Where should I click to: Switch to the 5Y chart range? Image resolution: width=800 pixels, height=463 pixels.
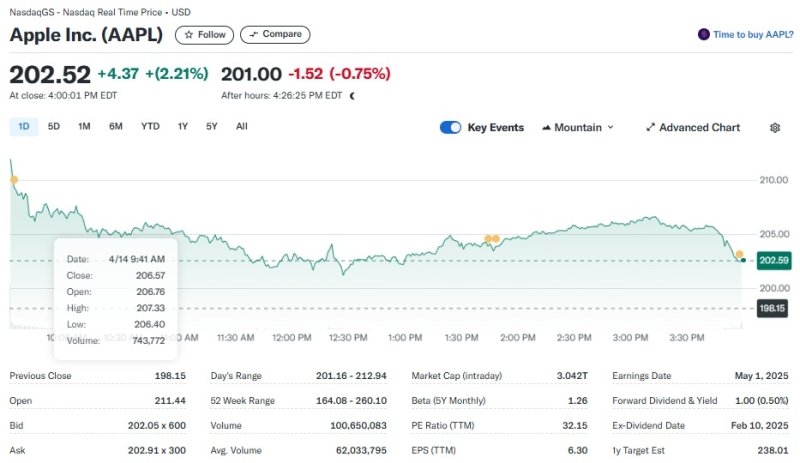pos(212,126)
